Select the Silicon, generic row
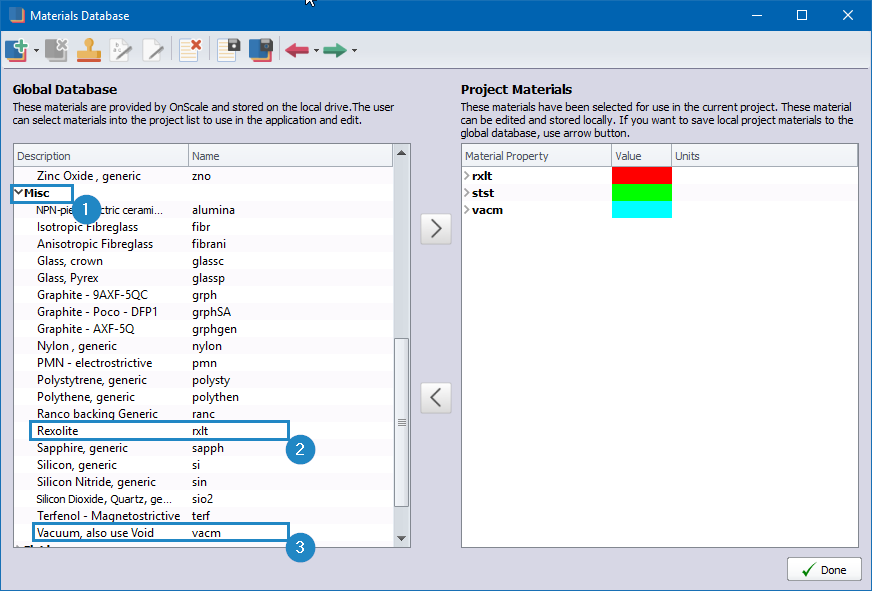This screenshot has height=591, width=872. [204, 465]
